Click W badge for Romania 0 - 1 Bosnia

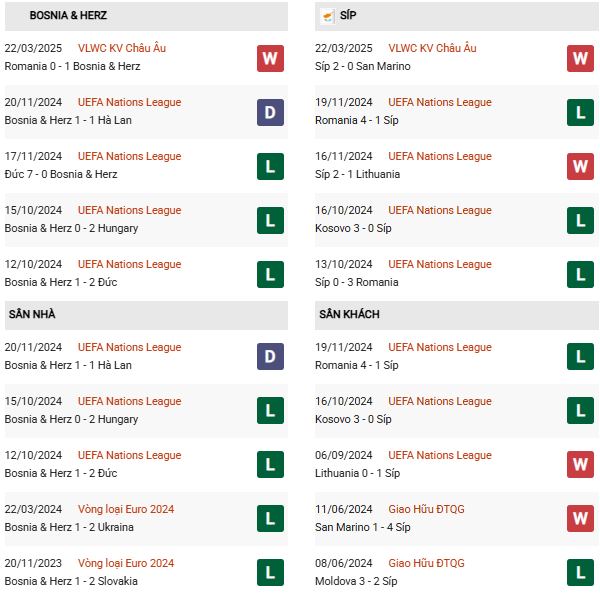pos(270,59)
